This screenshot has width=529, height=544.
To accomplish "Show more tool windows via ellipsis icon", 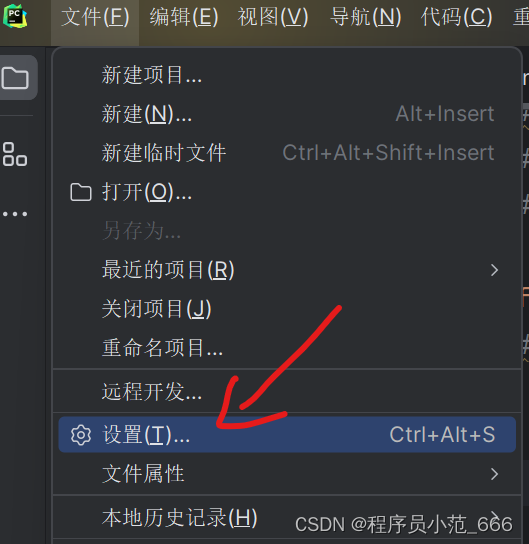I will click(x=15, y=214).
